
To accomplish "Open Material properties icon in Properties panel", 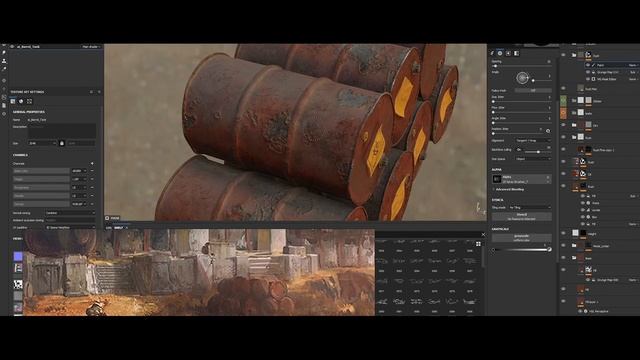I will [x=516, y=53].
